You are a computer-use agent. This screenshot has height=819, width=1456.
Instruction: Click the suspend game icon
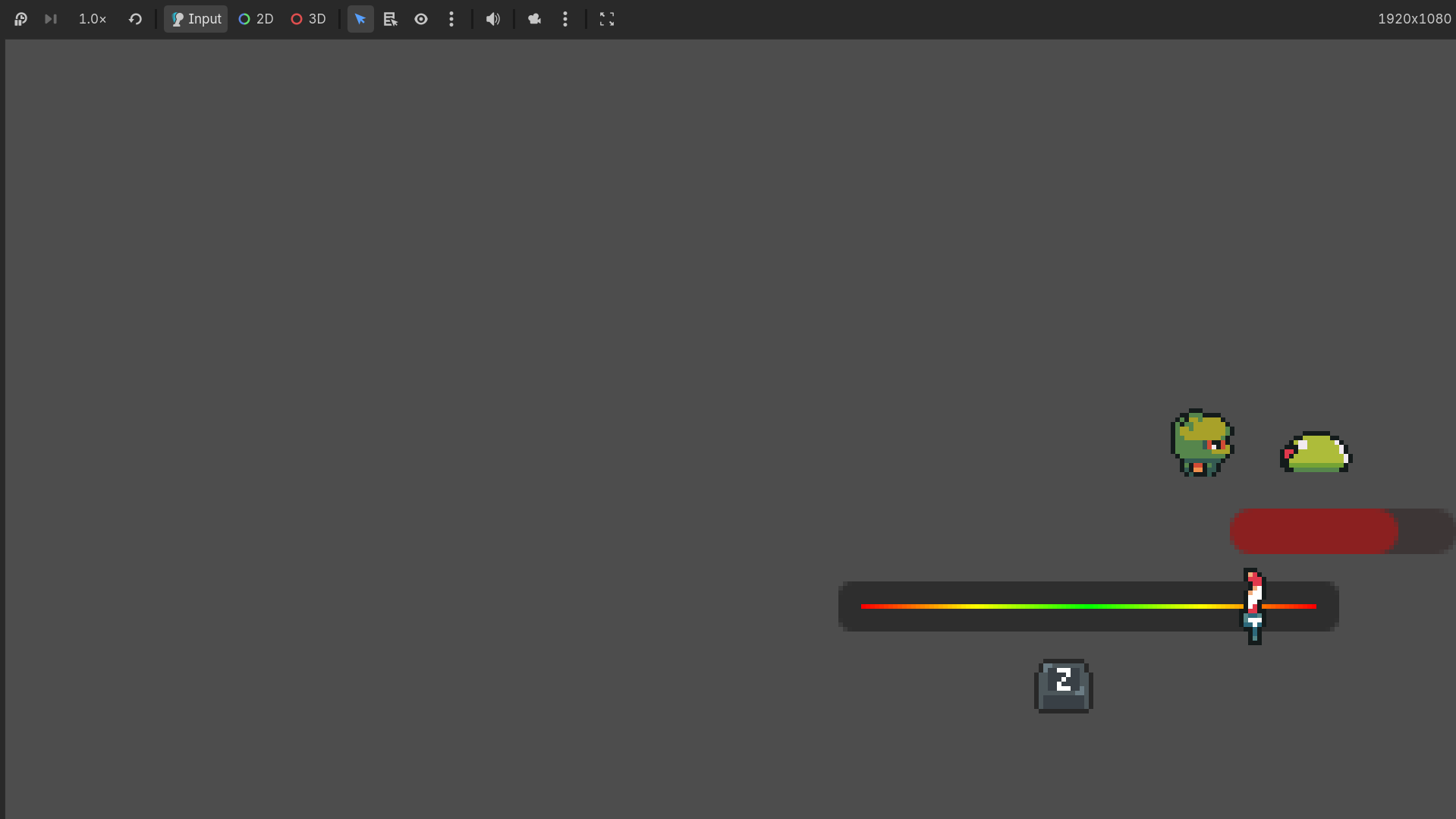click(20, 19)
